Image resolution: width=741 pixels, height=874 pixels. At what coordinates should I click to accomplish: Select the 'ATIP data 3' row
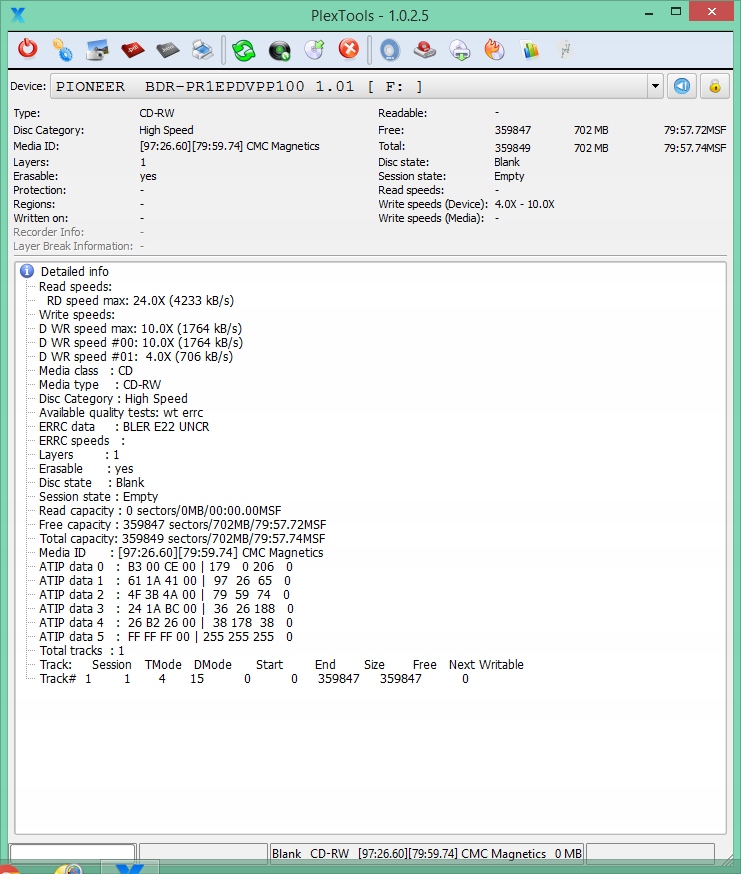[x=166, y=609]
